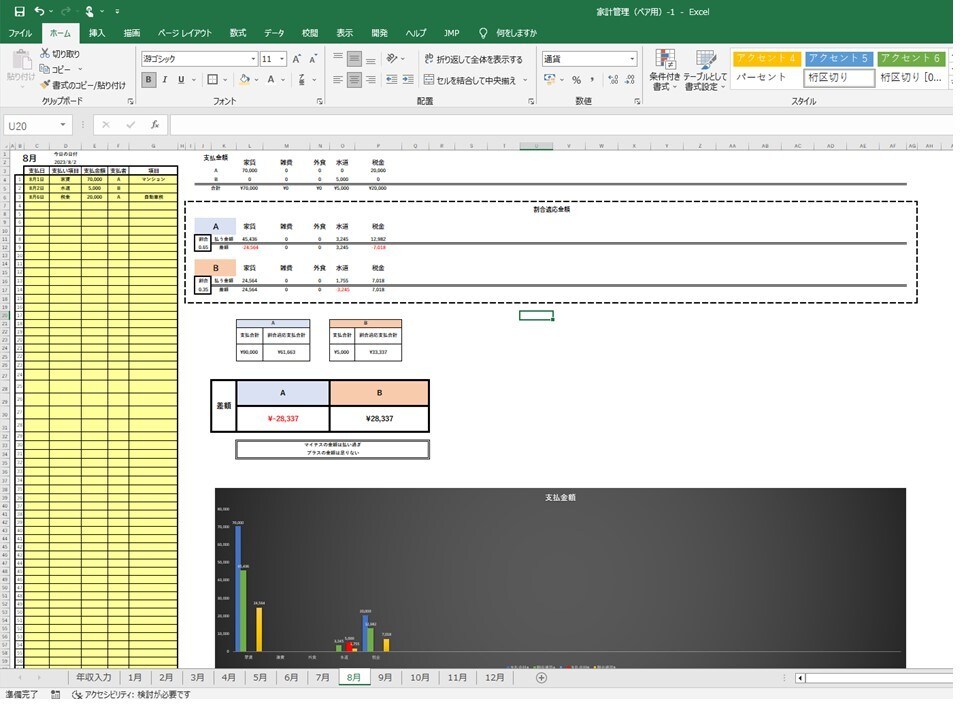Toggle Bold formatting button

[x=148, y=80]
